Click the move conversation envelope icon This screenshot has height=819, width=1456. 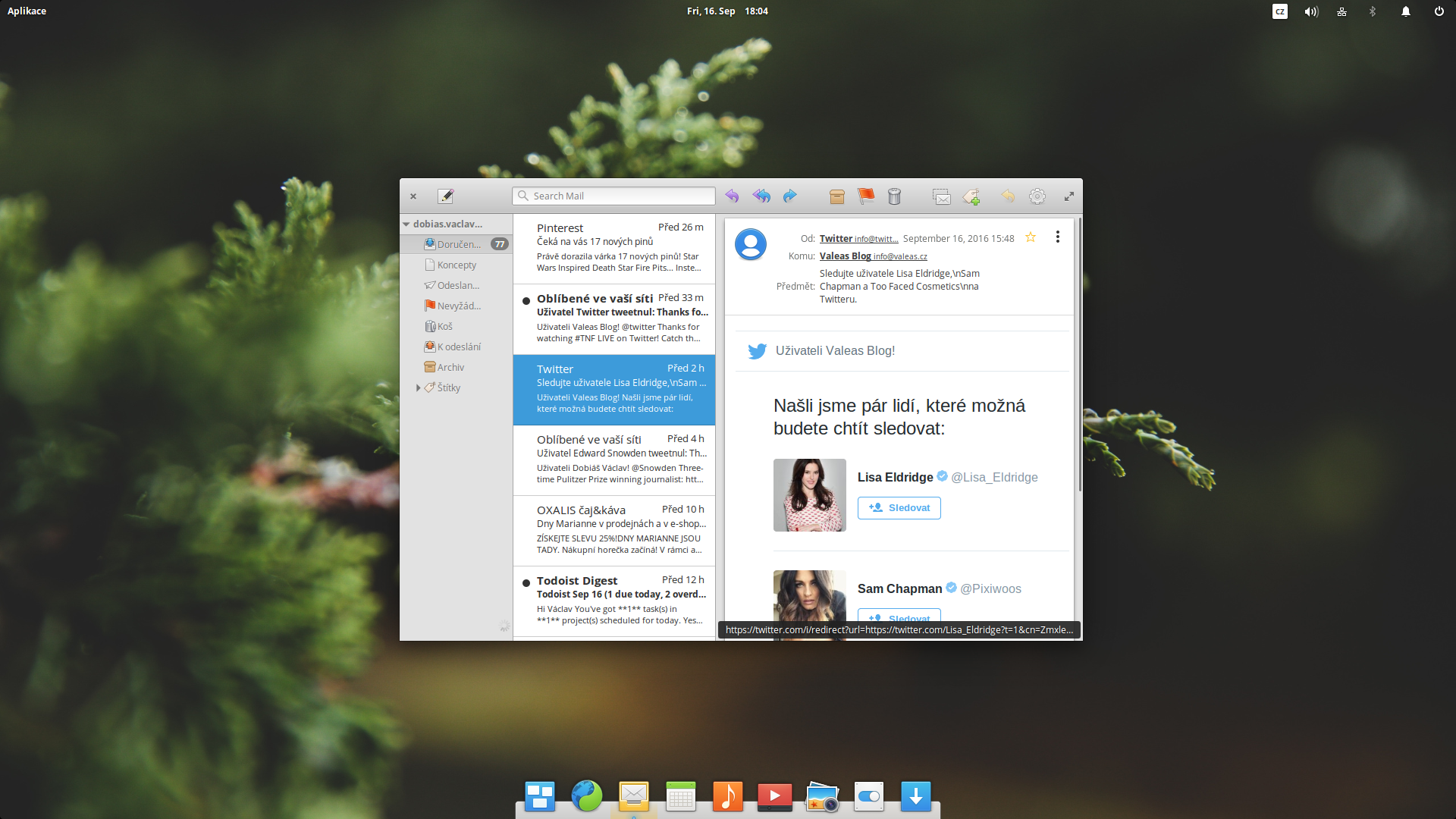pos(942,196)
